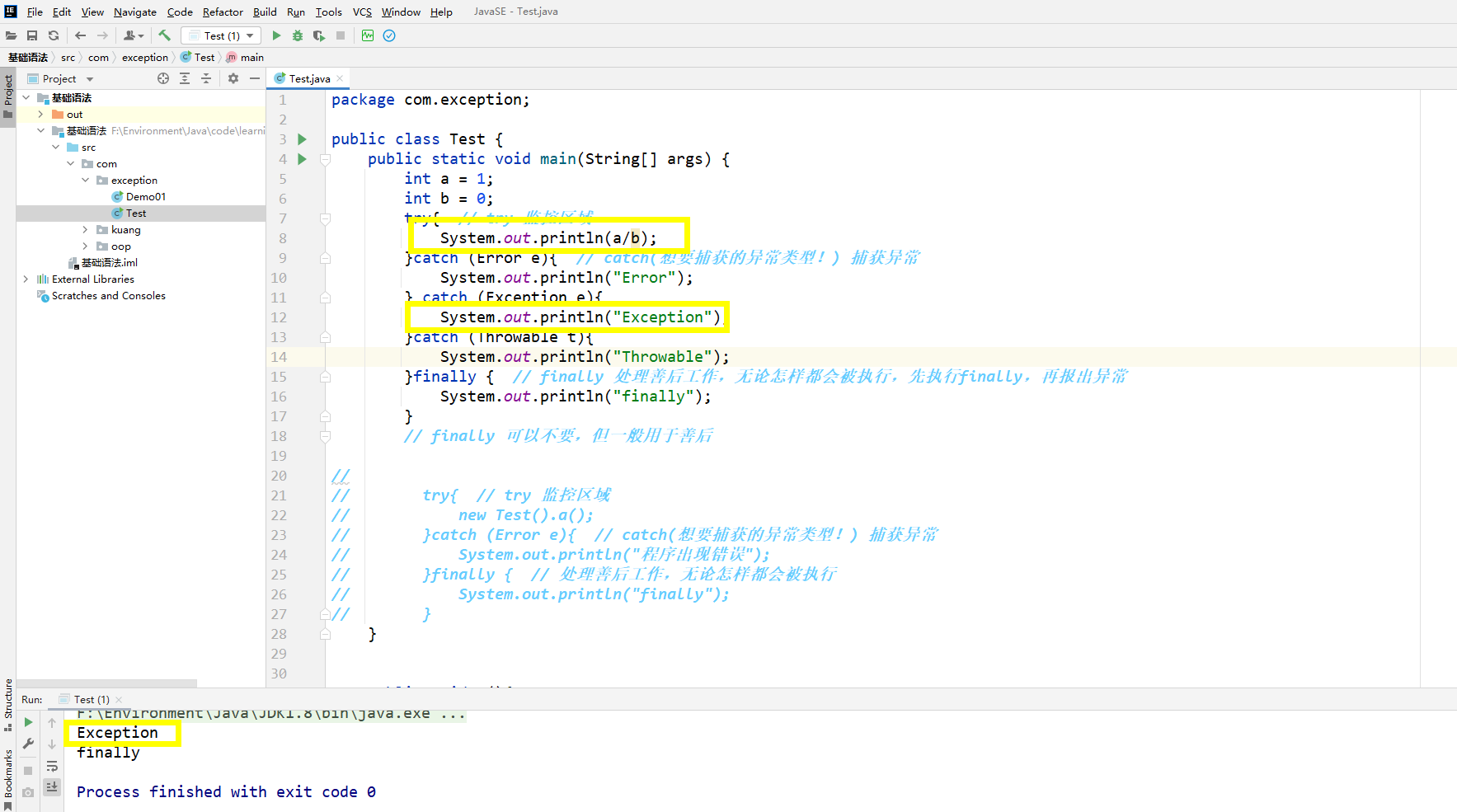Click the up arrow in the Run console
The height and width of the screenshot is (812, 1457).
pos(52,723)
